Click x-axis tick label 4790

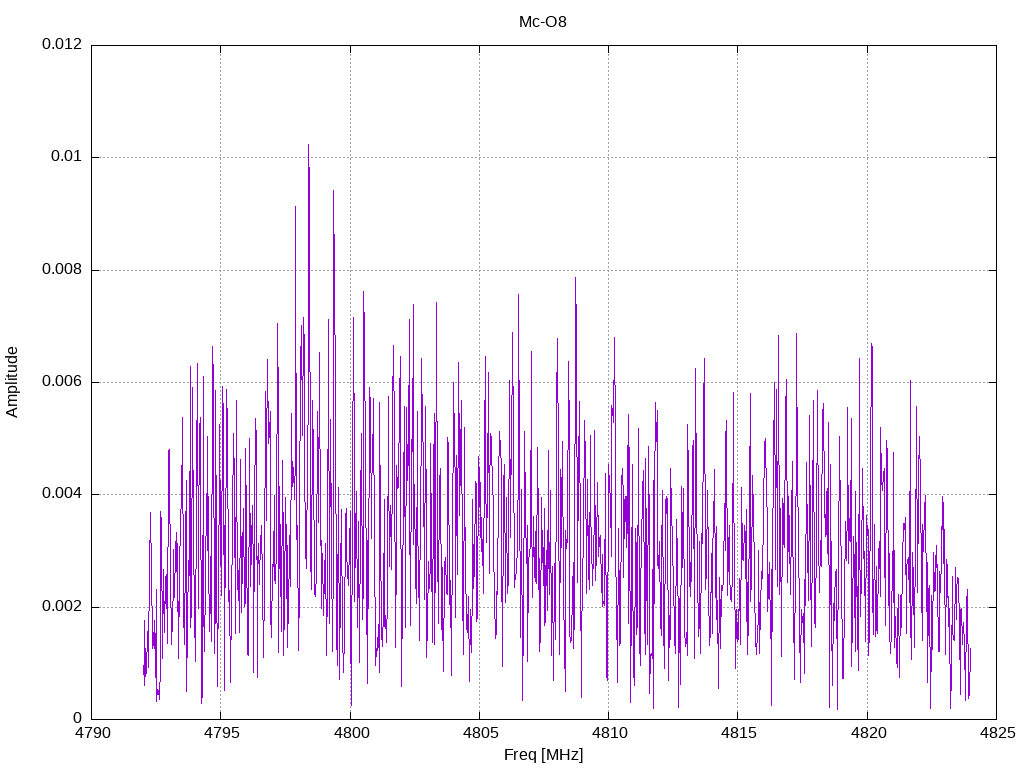92,733
